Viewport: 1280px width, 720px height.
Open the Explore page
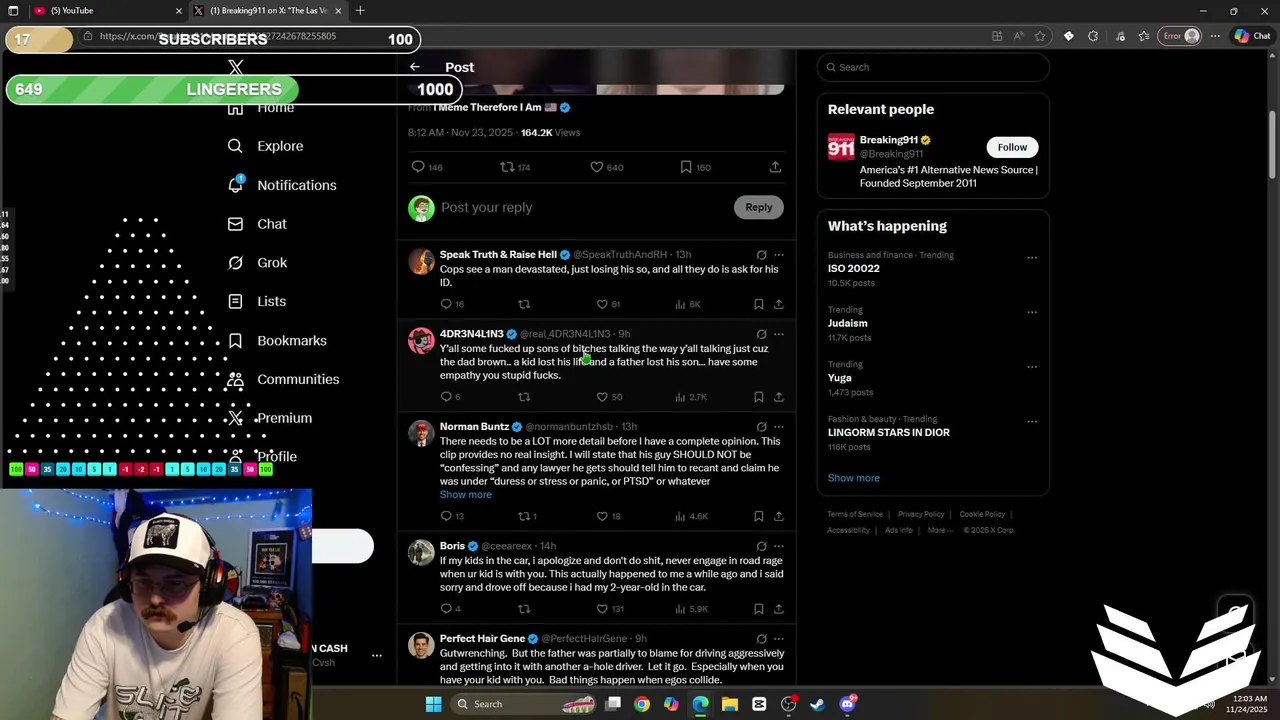[265, 146]
